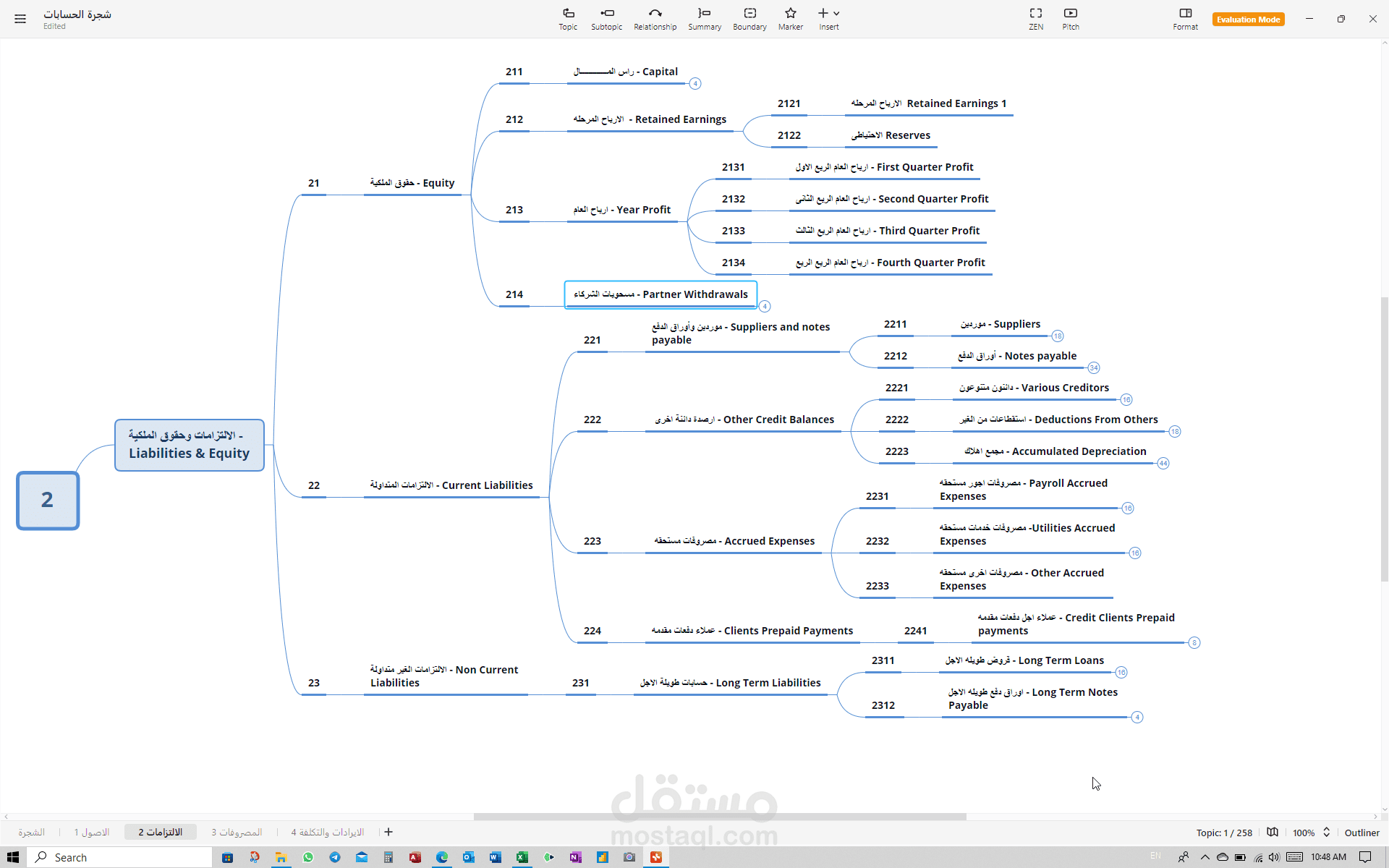Viewport: 1389px width, 868px height.
Task: Toggle the Format side panel
Action: (1185, 19)
